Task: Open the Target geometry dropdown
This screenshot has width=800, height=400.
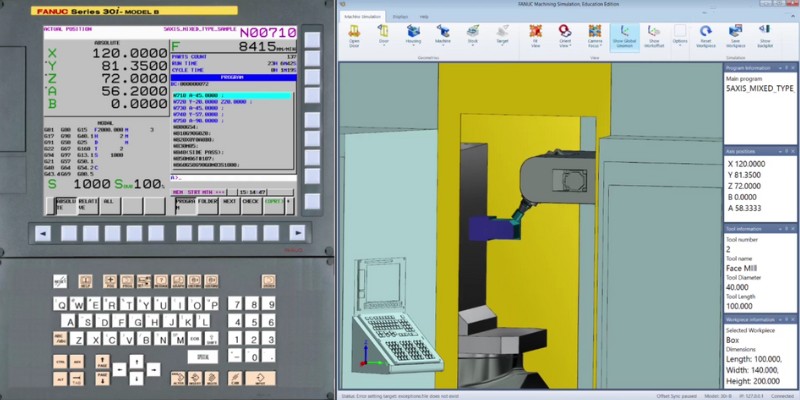Action: (x=502, y=36)
